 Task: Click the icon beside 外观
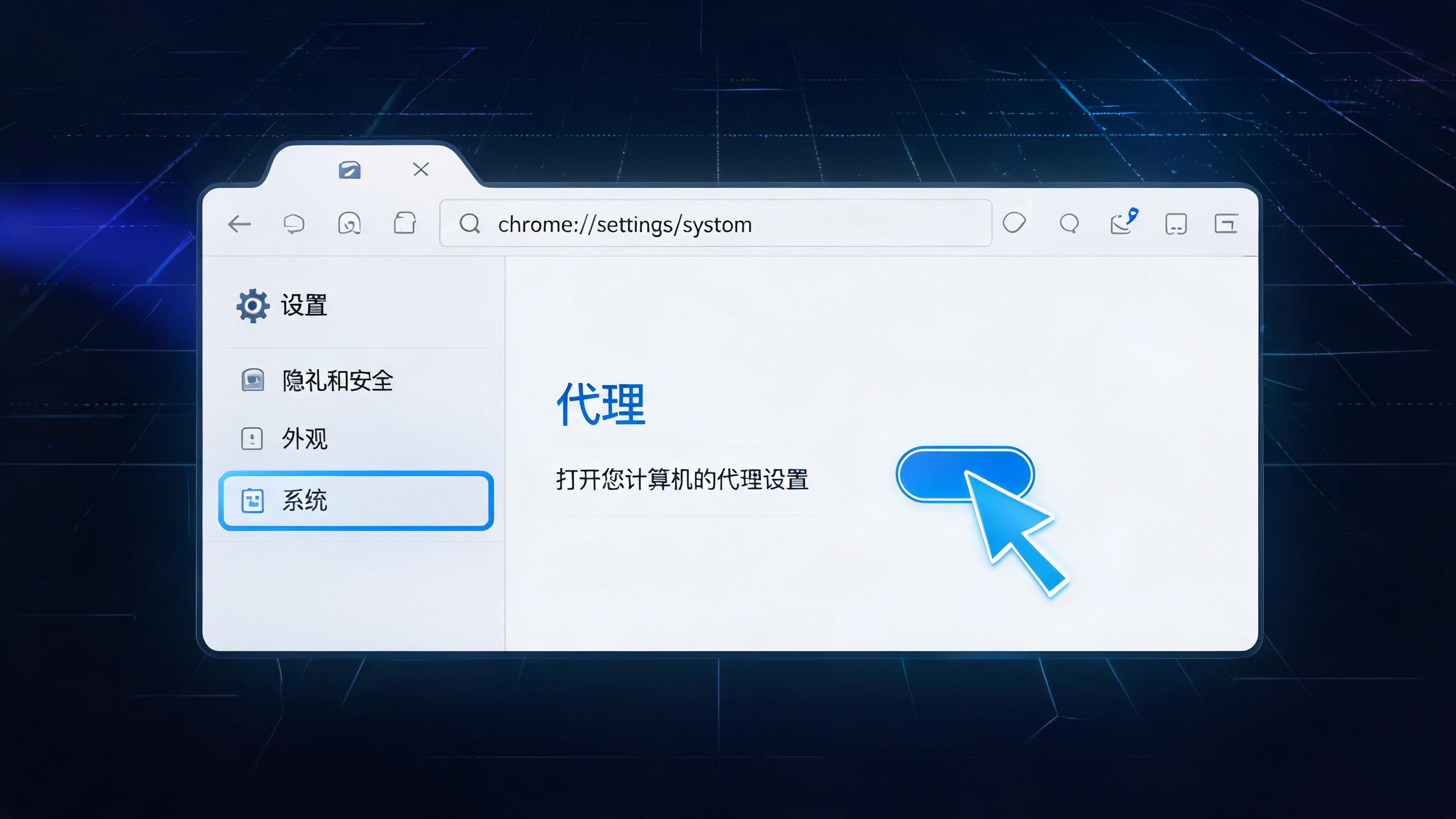[252, 439]
